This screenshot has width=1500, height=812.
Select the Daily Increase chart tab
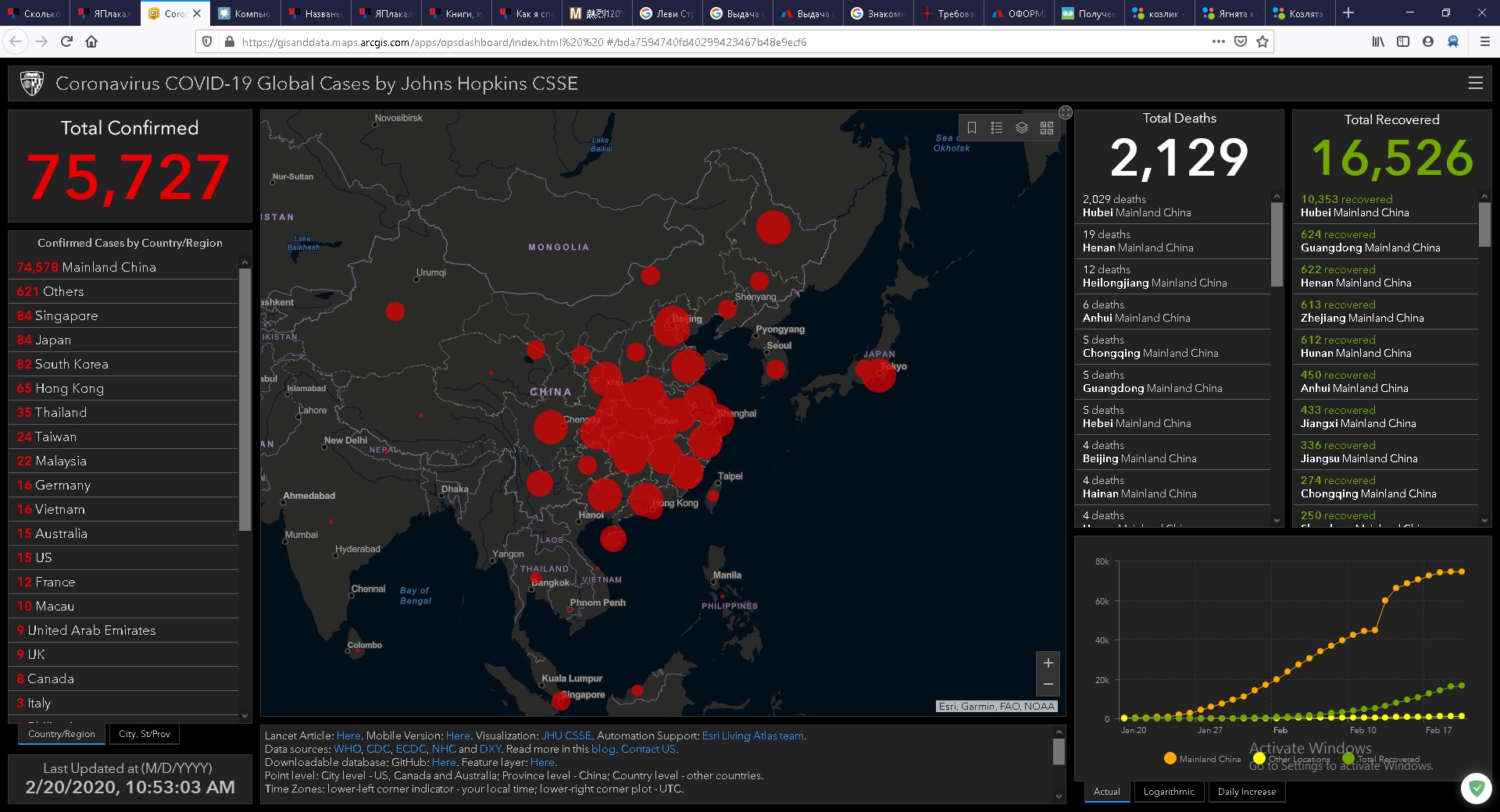tap(1247, 792)
